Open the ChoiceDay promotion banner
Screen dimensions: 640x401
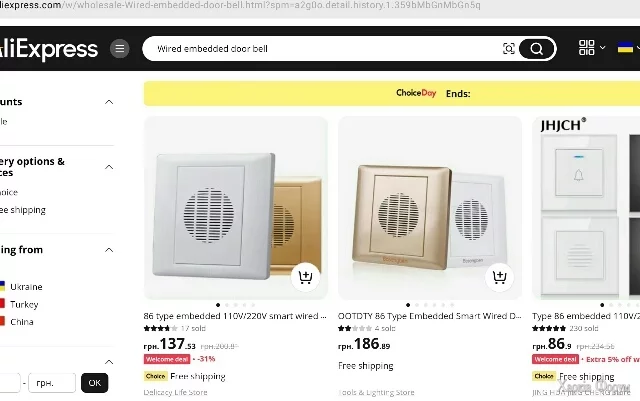tap(391, 93)
